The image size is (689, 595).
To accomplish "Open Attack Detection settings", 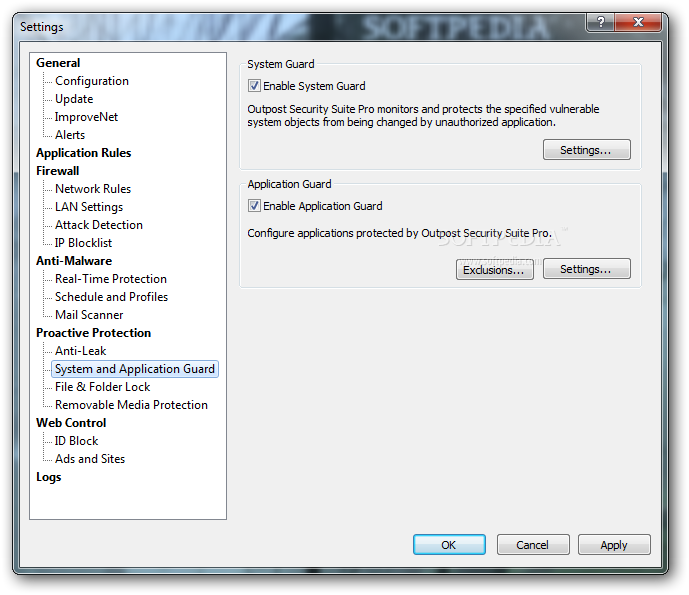I will [99, 225].
